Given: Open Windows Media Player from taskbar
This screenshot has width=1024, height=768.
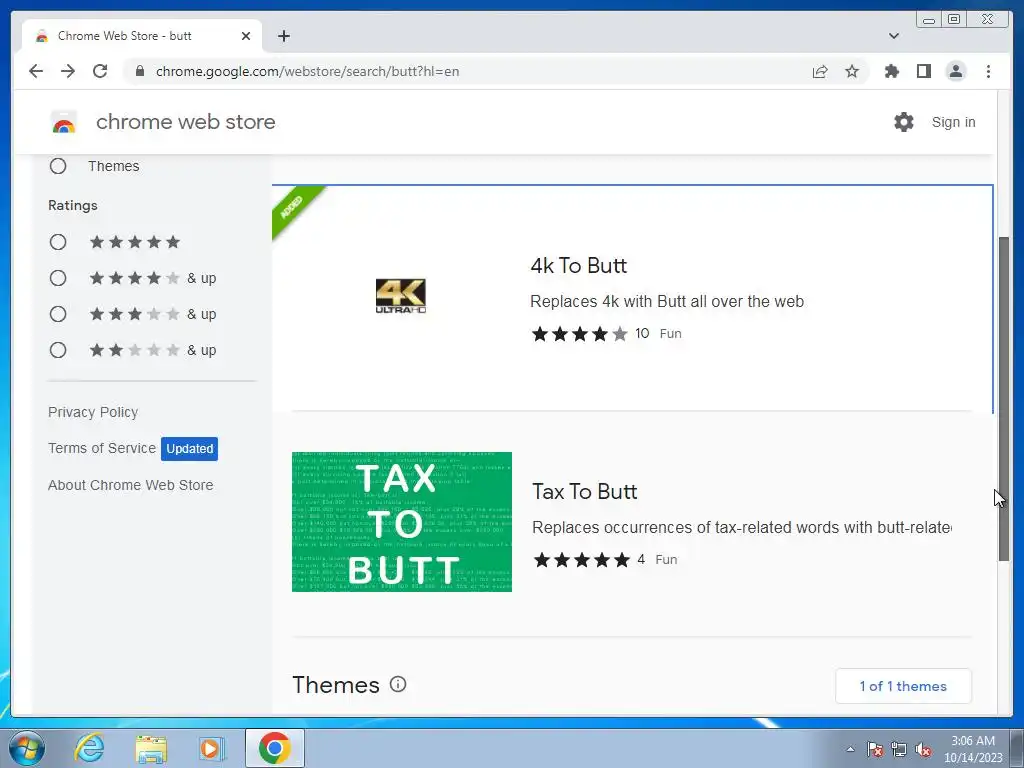Looking at the screenshot, I should [x=212, y=748].
